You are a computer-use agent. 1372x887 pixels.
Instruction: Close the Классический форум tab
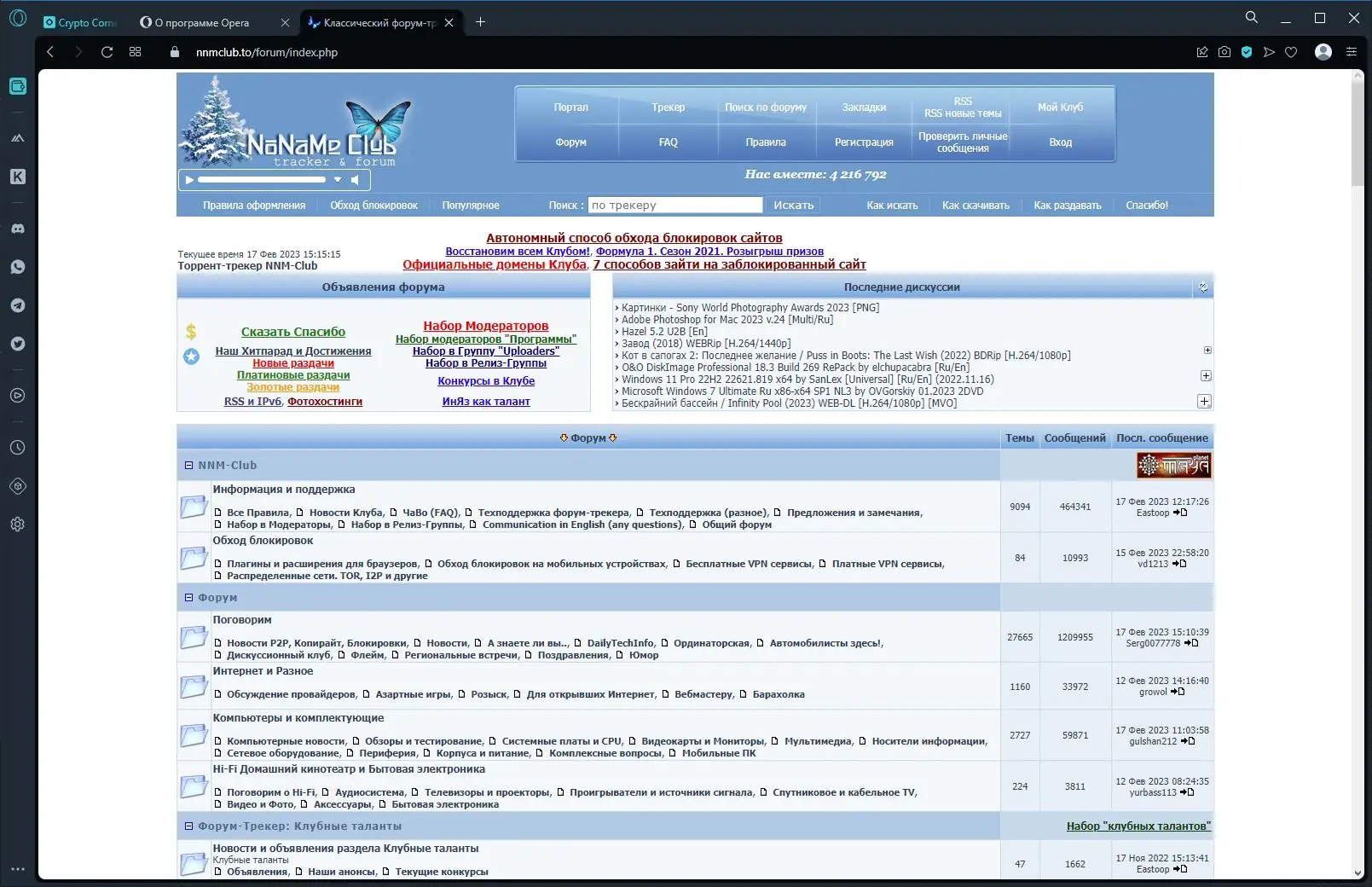pyautogui.click(x=449, y=23)
